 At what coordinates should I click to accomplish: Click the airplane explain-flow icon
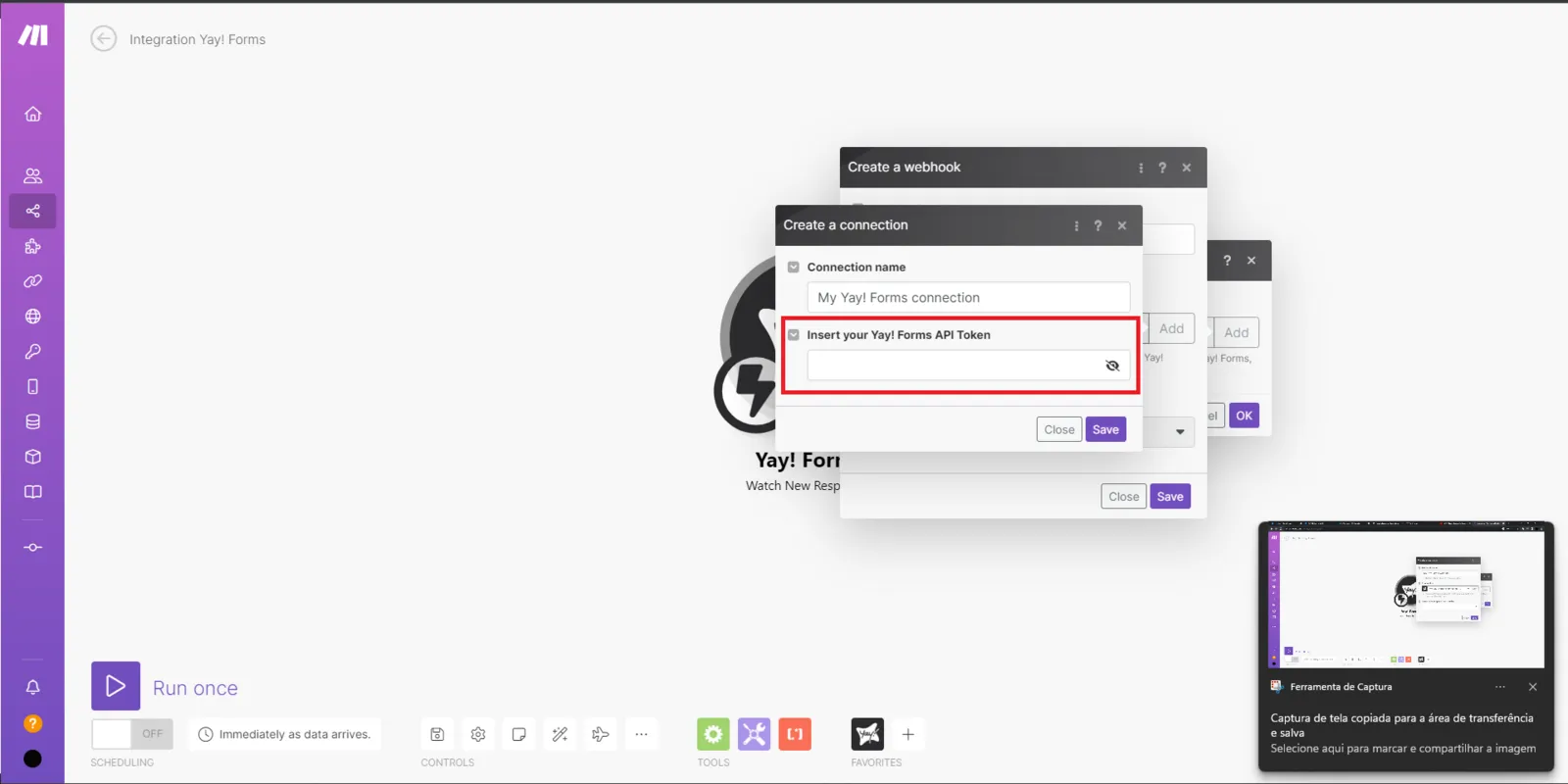coord(601,734)
